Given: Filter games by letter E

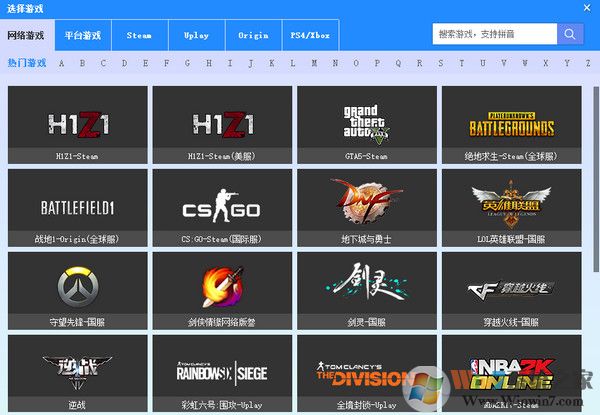Looking at the screenshot, I should (145, 63).
